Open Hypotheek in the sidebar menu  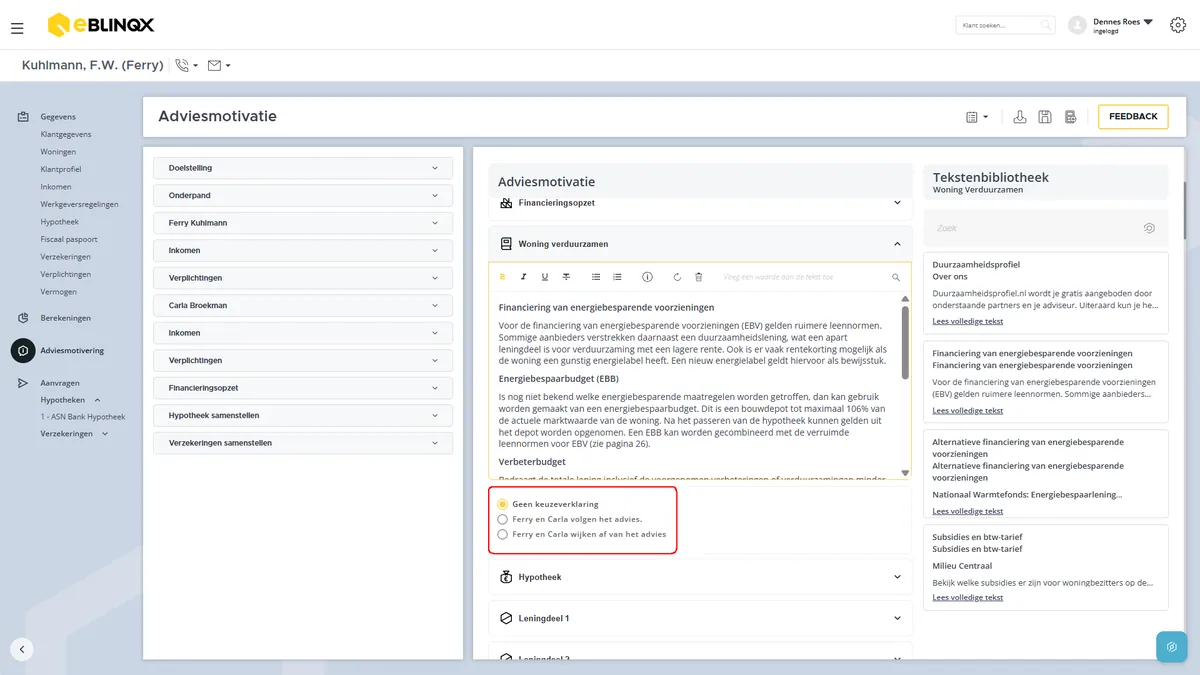[59, 222]
